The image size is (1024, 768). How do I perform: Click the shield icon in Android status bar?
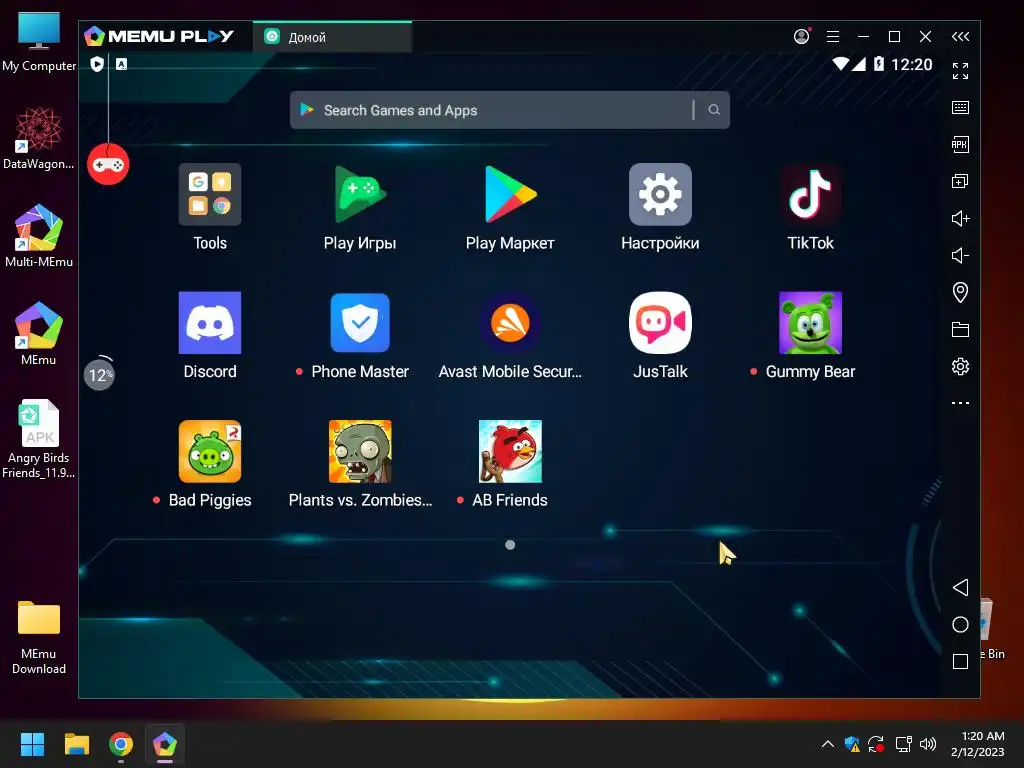click(x=97, y=64)
